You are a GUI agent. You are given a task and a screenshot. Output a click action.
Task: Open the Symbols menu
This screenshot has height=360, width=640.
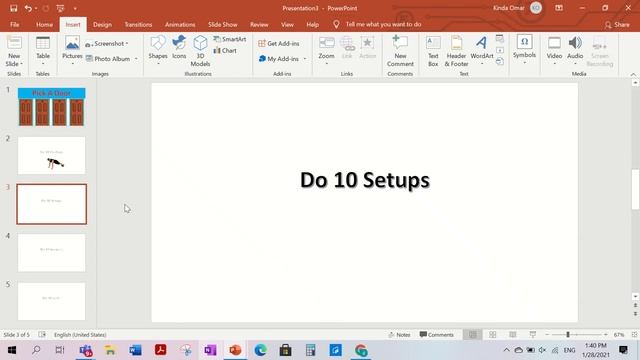tap(524, 50)
